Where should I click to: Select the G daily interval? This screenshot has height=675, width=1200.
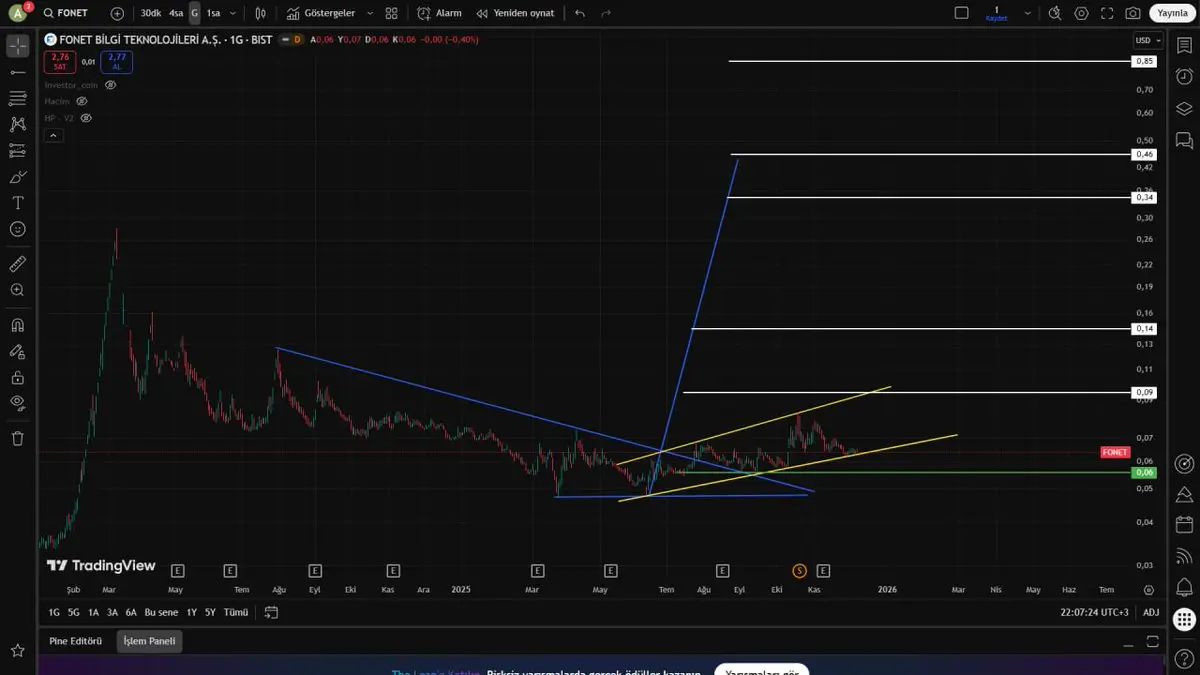tap(194, 13)
